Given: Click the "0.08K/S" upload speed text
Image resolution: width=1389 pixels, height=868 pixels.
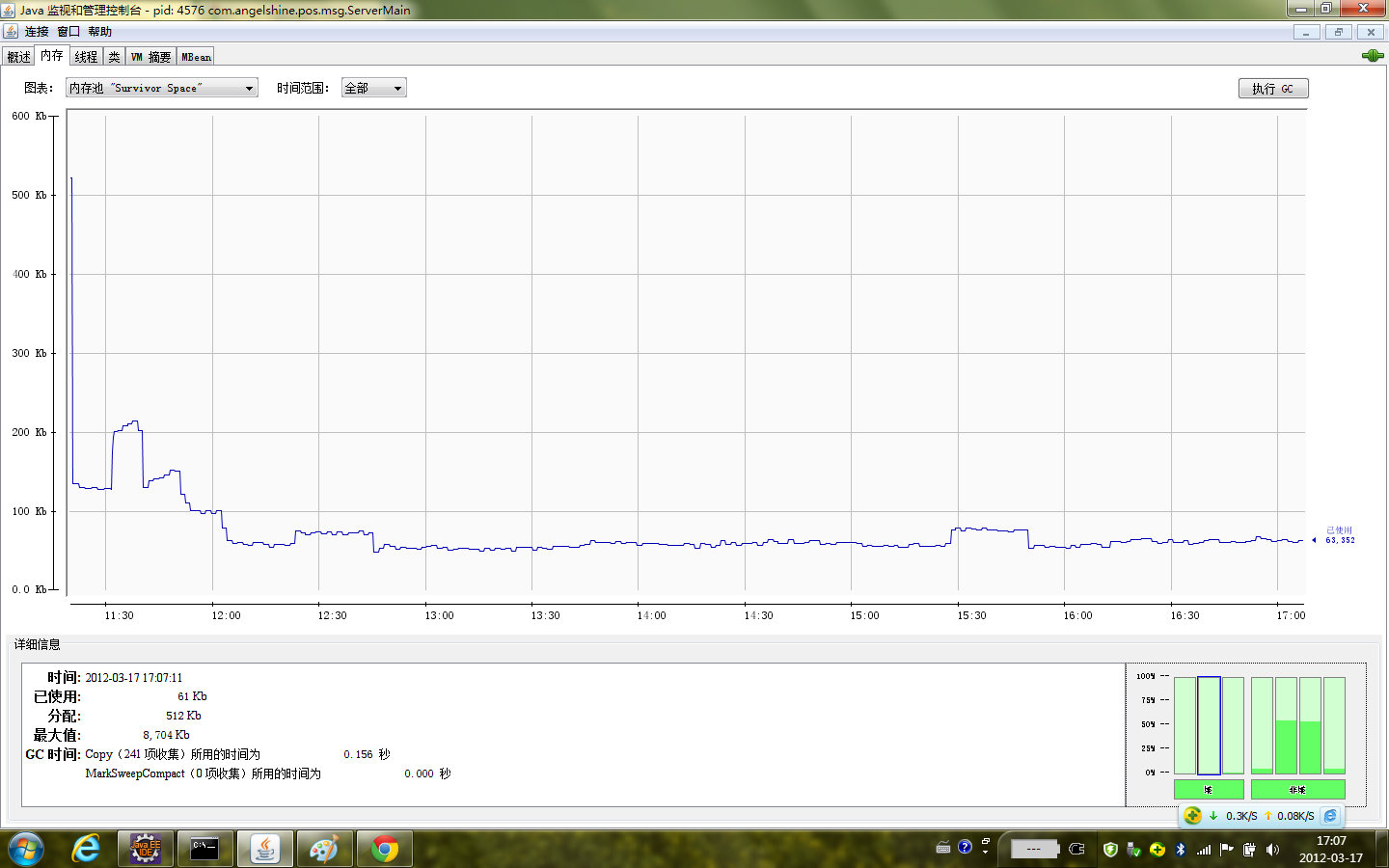Looking at the screenshot, I should [x=1295, y=816].
